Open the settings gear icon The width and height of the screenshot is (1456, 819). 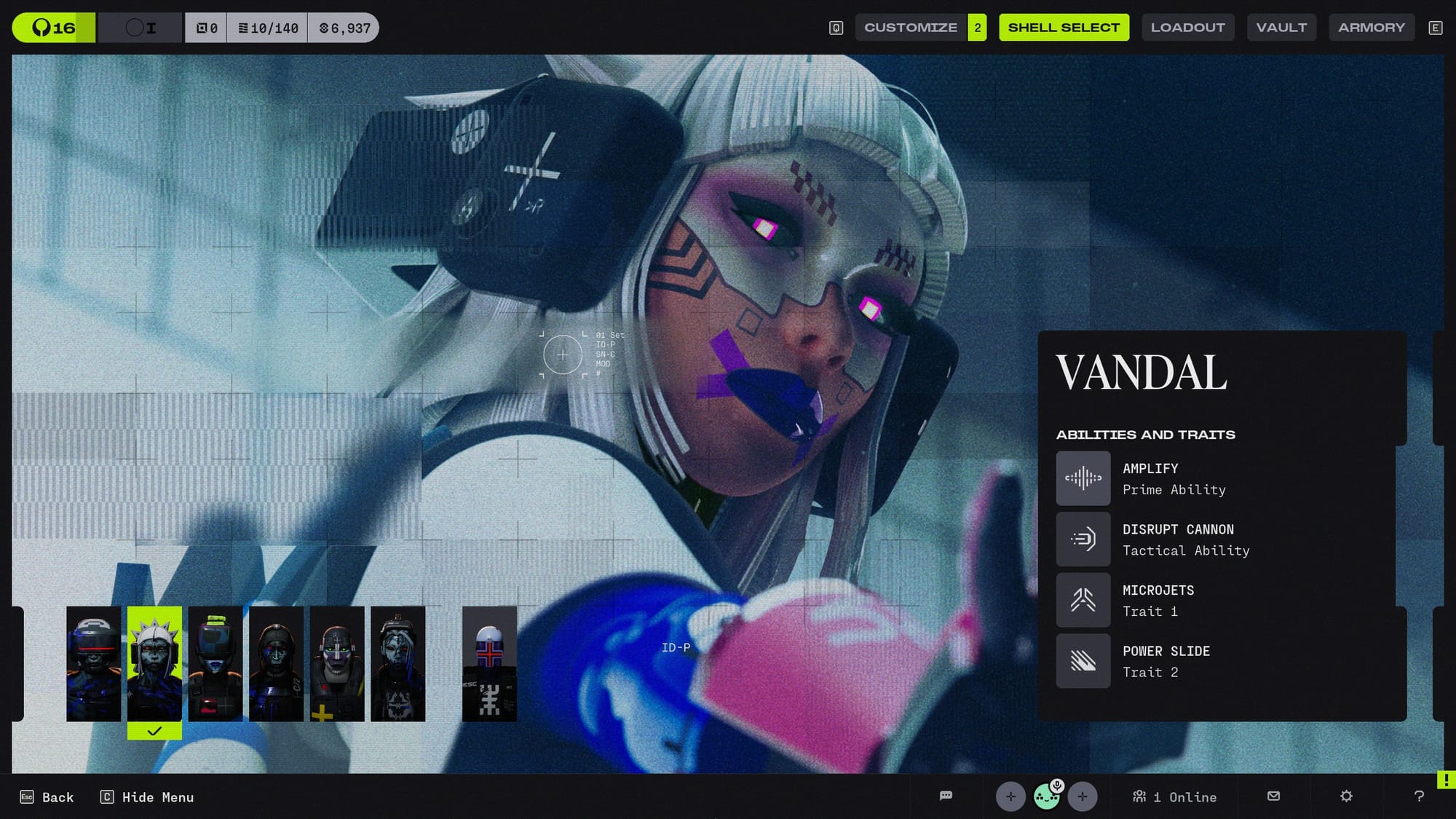[1346, 796]
